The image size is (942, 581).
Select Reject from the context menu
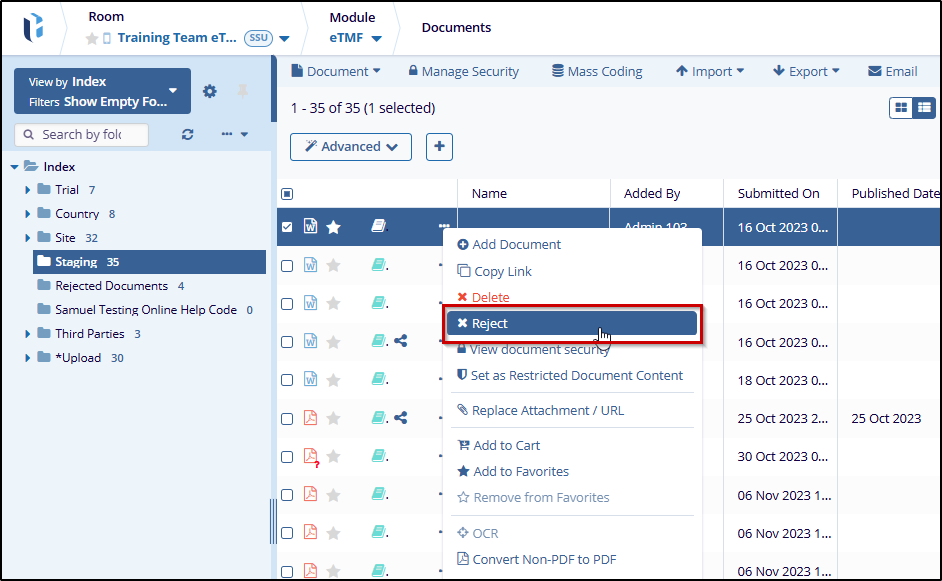point(571,323)
